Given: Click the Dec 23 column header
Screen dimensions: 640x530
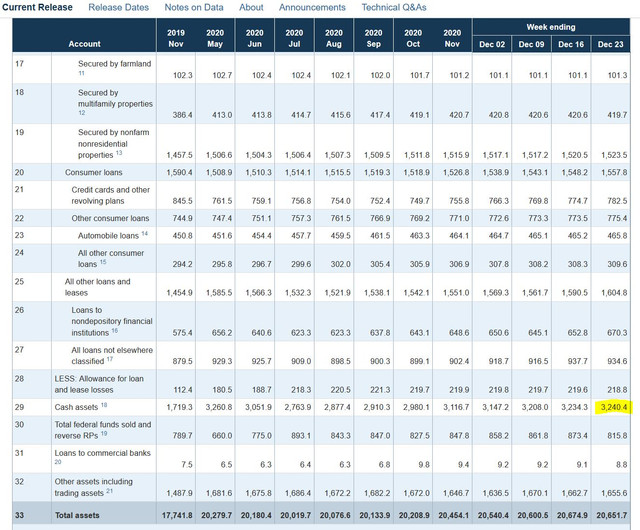Looking at the screenshot, I should (610, 44).
